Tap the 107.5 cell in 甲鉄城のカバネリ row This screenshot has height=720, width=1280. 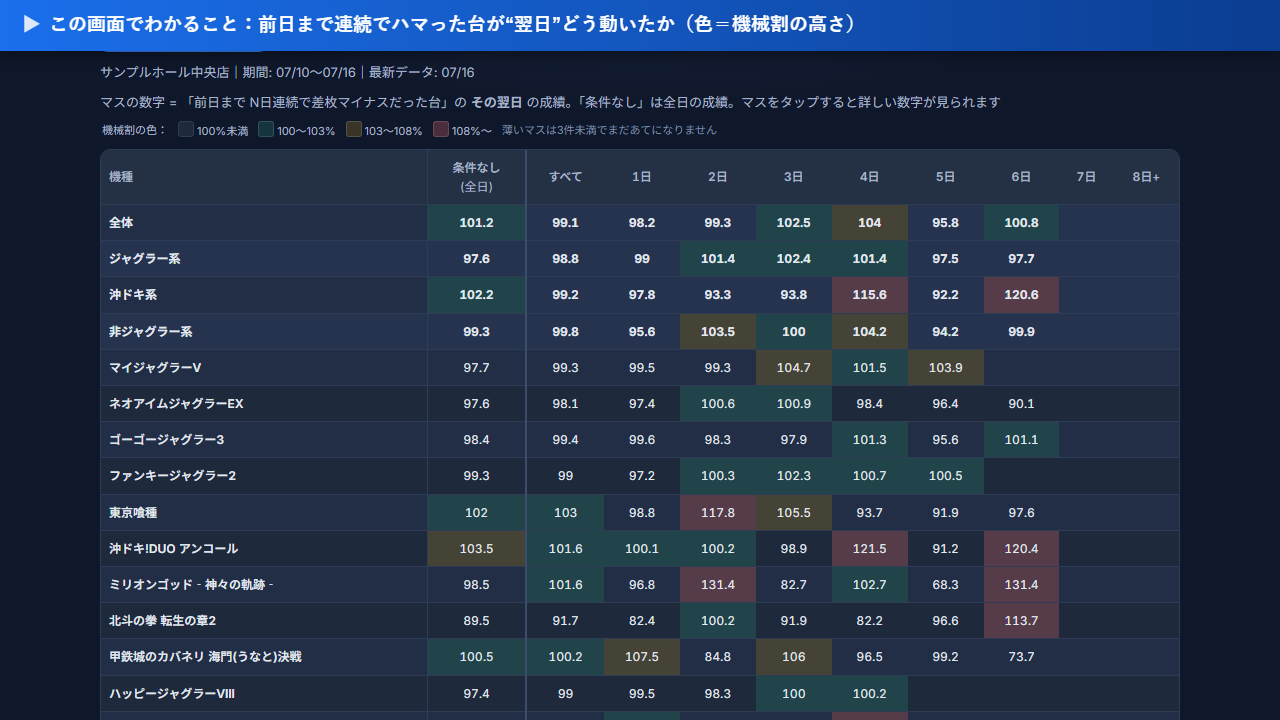click(x=642, y=657)
